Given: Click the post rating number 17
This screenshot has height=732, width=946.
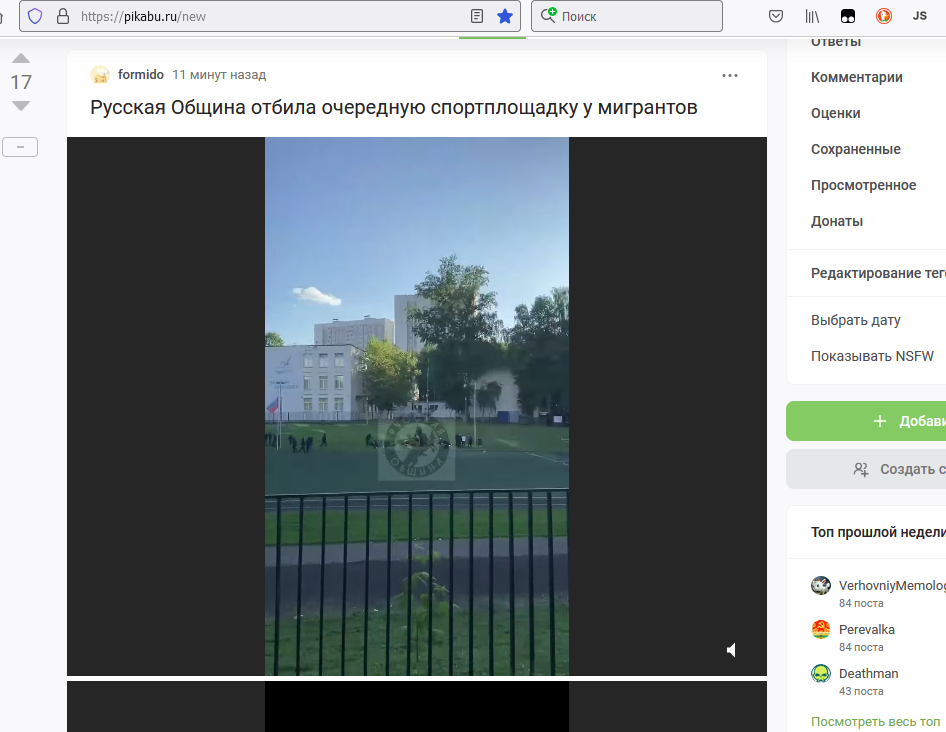Looking at the screenshot, I should pos(21,82).
